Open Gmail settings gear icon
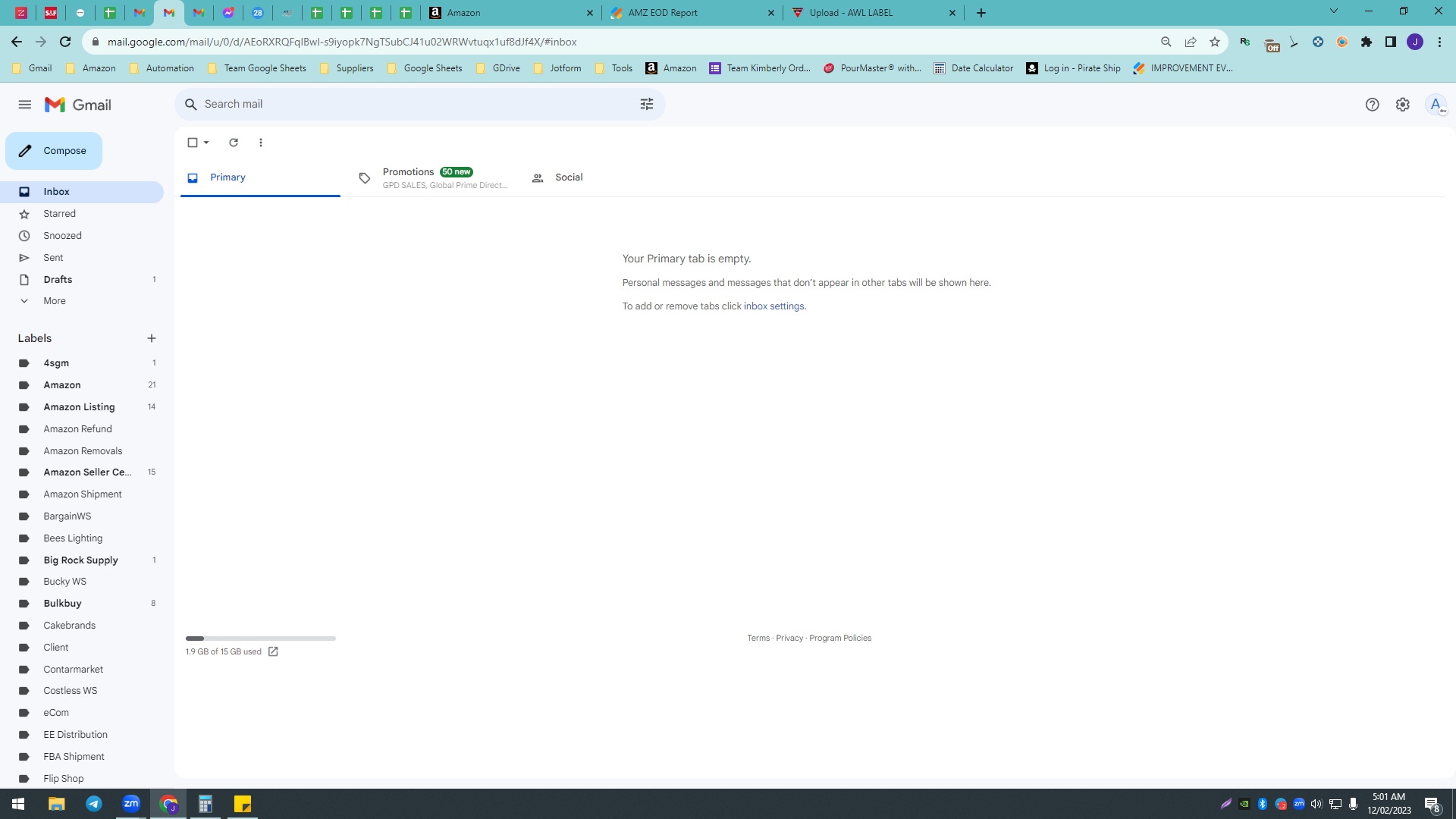Viewport: 1456px width, 819px height. [x=1403, y=105]
